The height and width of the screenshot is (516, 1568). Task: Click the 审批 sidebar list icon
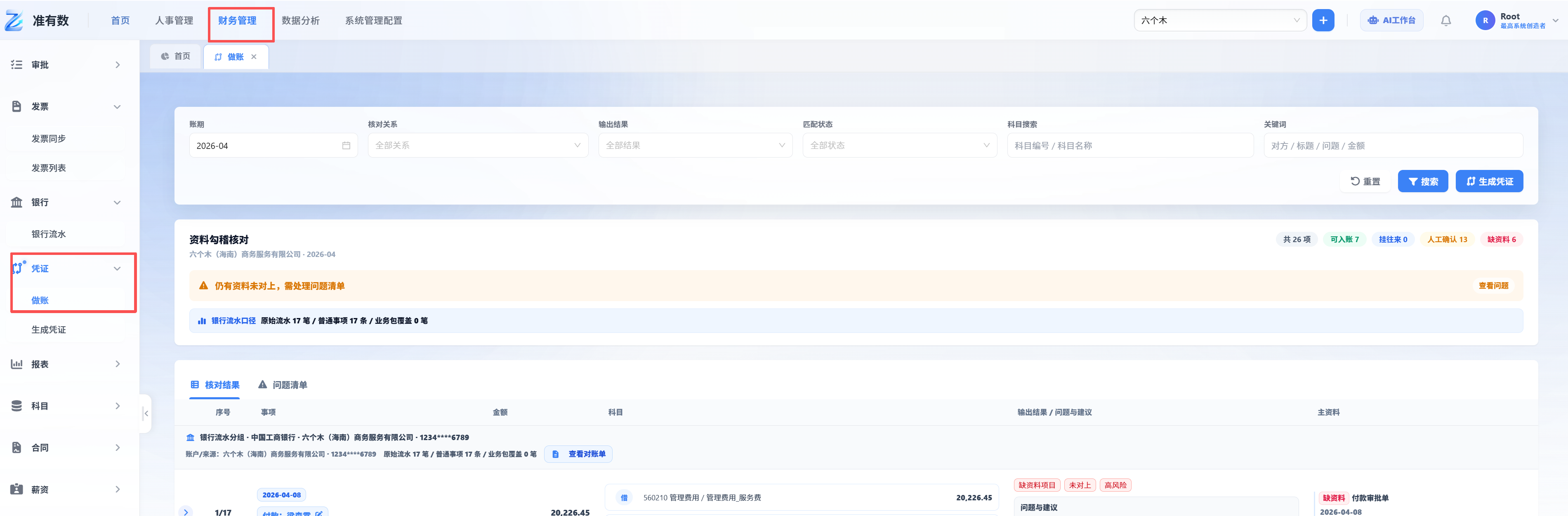pos(17,64)
